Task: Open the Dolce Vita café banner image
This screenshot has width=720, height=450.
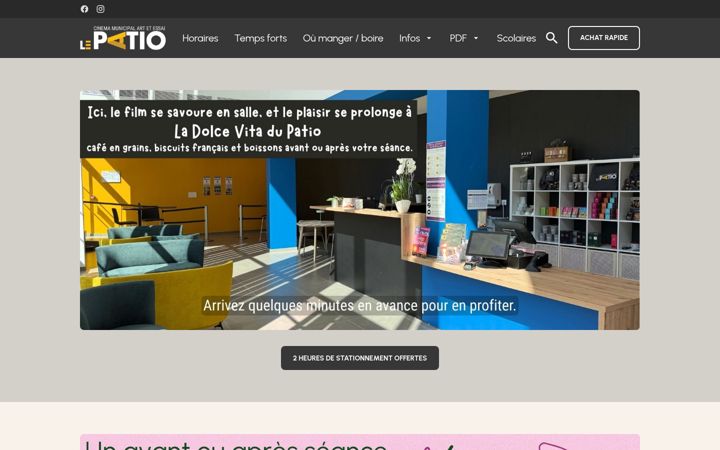Action: (360, 210)
